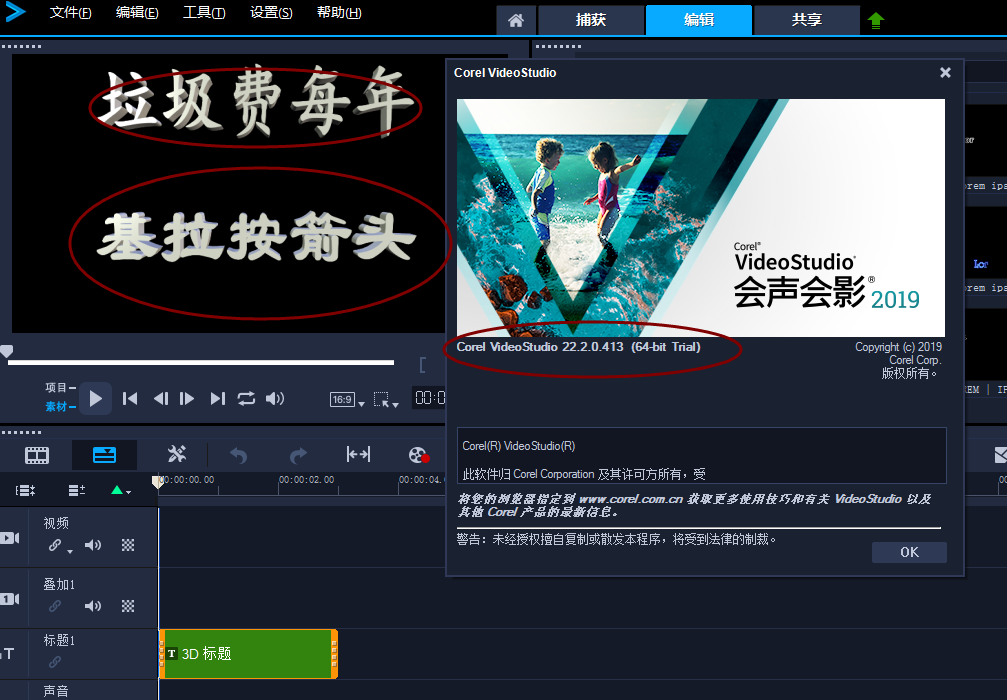
Task: Fit project in timeline window
Action: (358, 455)
